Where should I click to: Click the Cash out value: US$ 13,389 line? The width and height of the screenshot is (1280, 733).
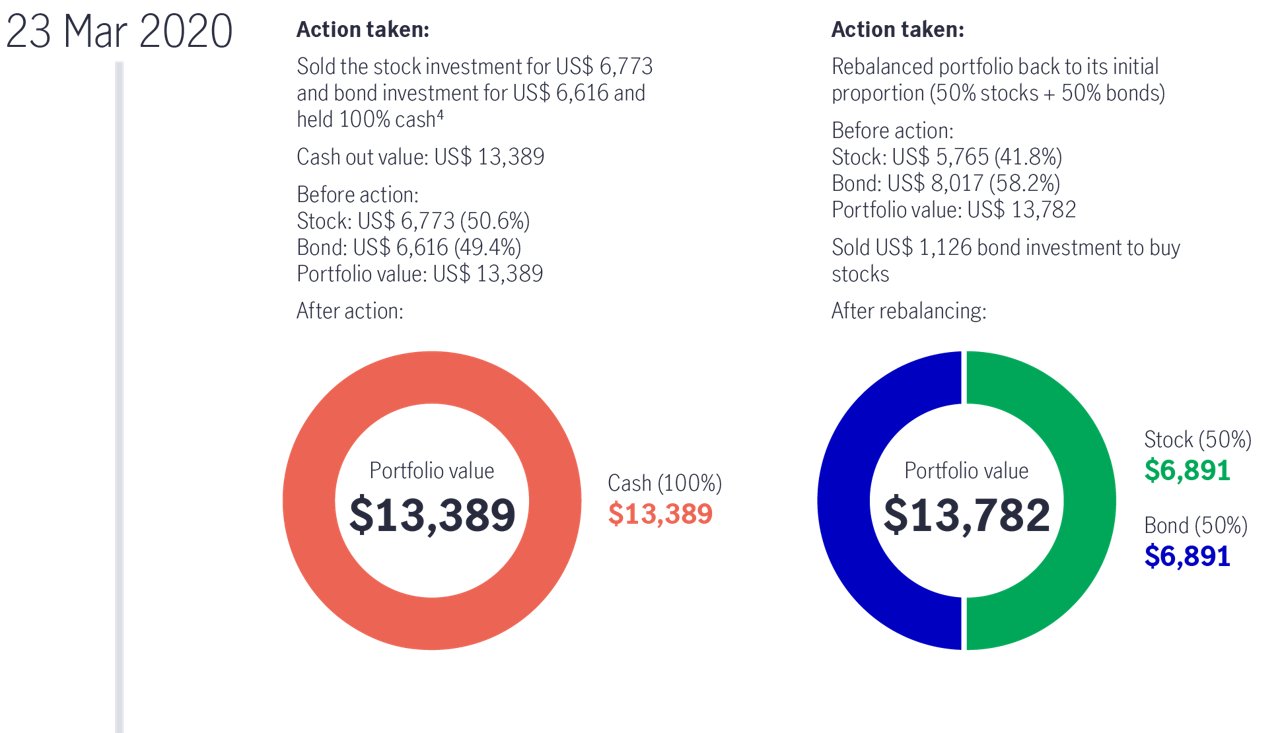420,157
